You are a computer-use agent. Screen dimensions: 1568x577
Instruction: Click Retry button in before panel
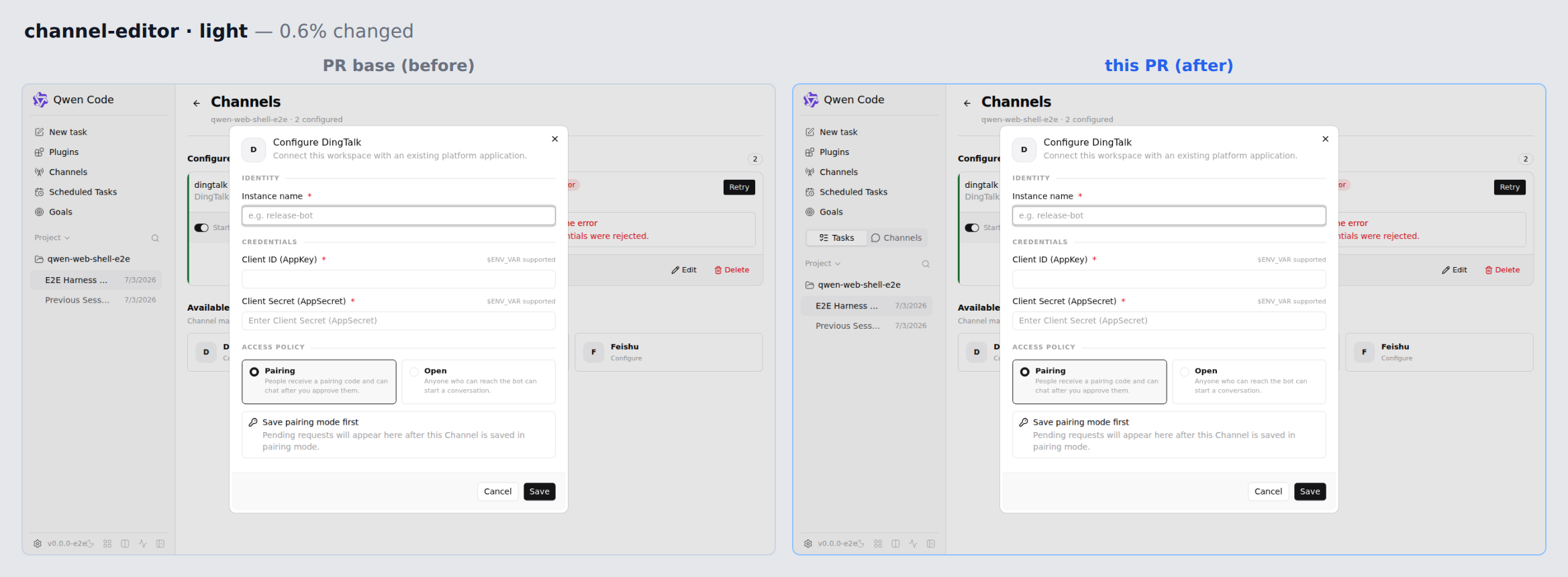point(739,187)
